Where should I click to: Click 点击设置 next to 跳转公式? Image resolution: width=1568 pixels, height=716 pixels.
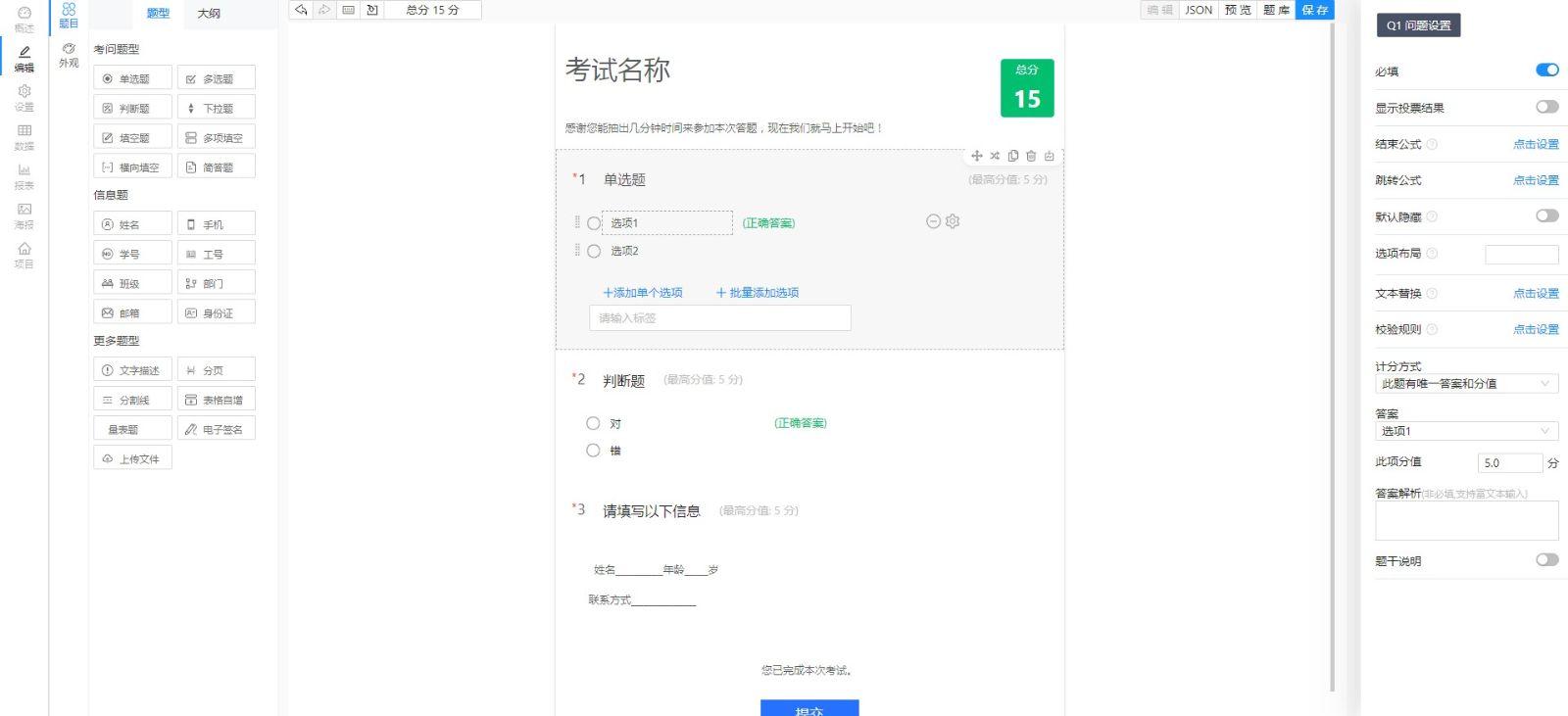click(x=1536, y=180)
